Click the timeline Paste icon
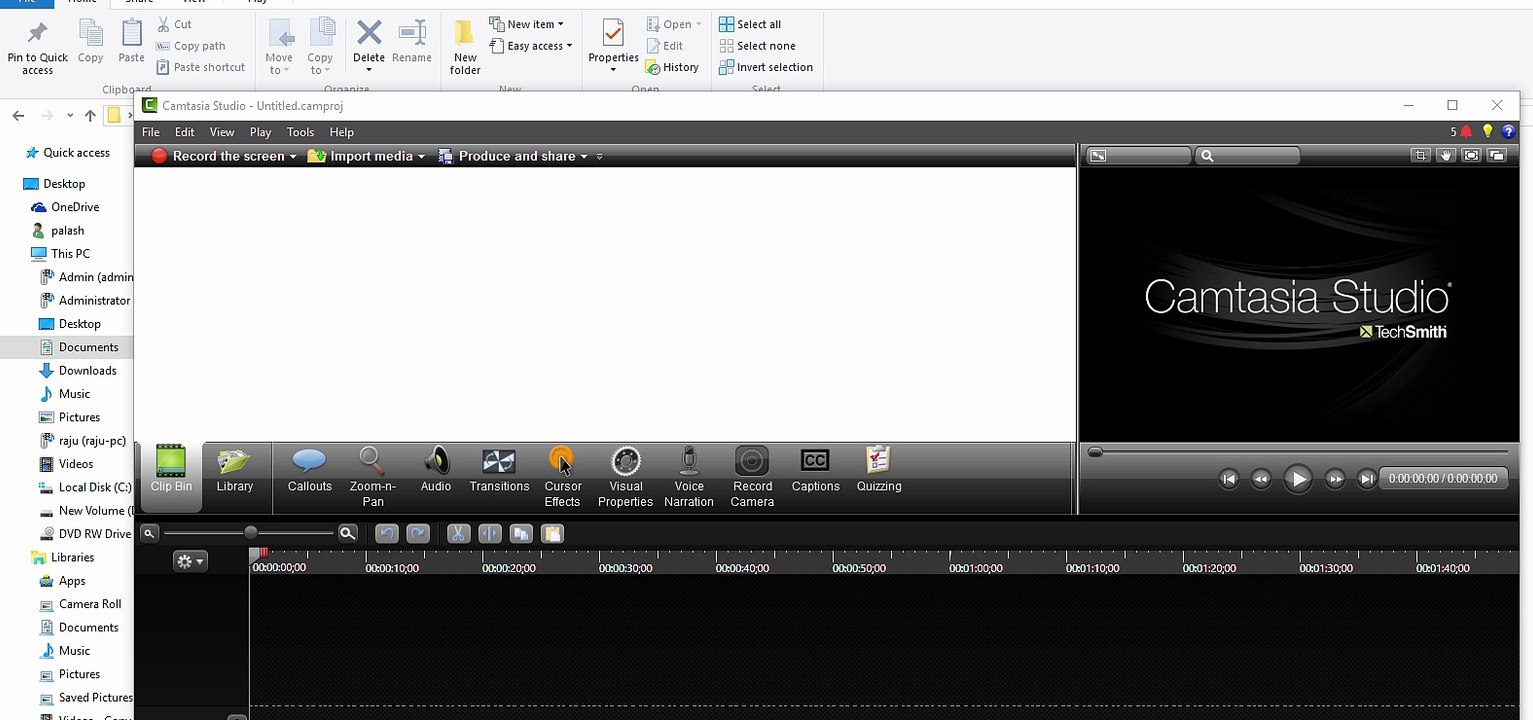The height and width of the screenshot is (720, 1533). [552, 534]
